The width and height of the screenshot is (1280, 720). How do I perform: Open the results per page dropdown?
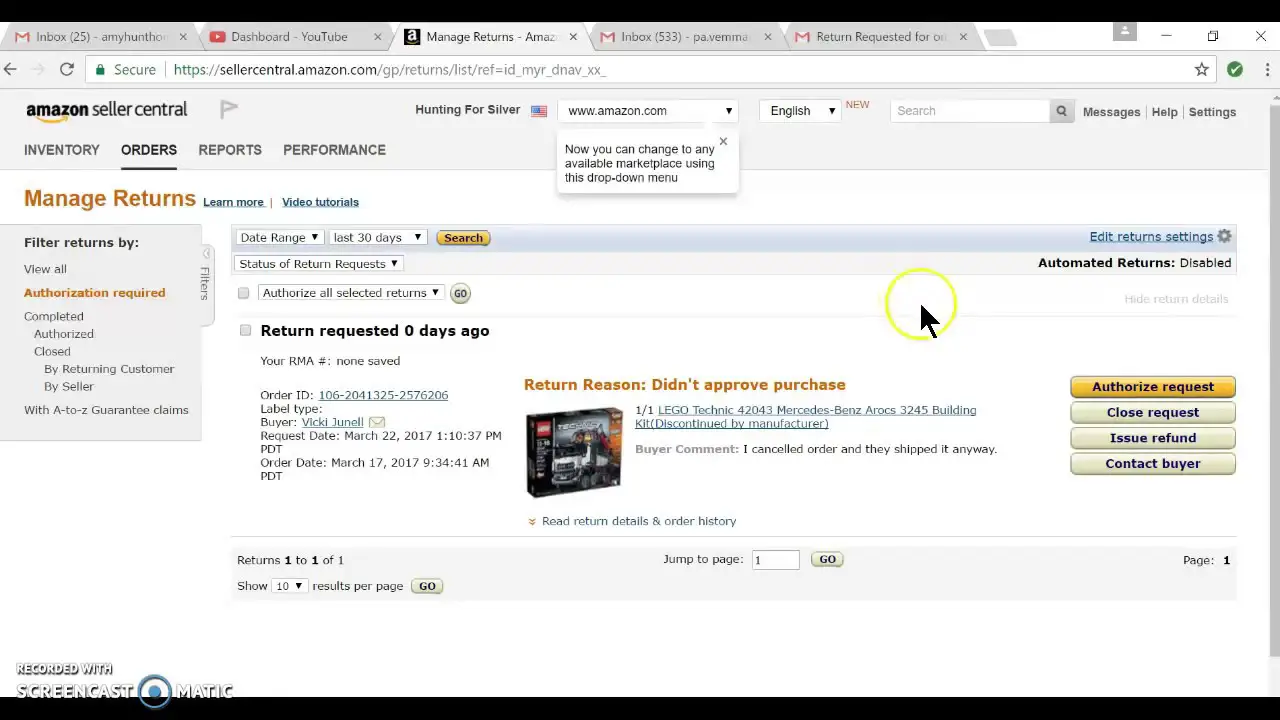click(289, 586)
